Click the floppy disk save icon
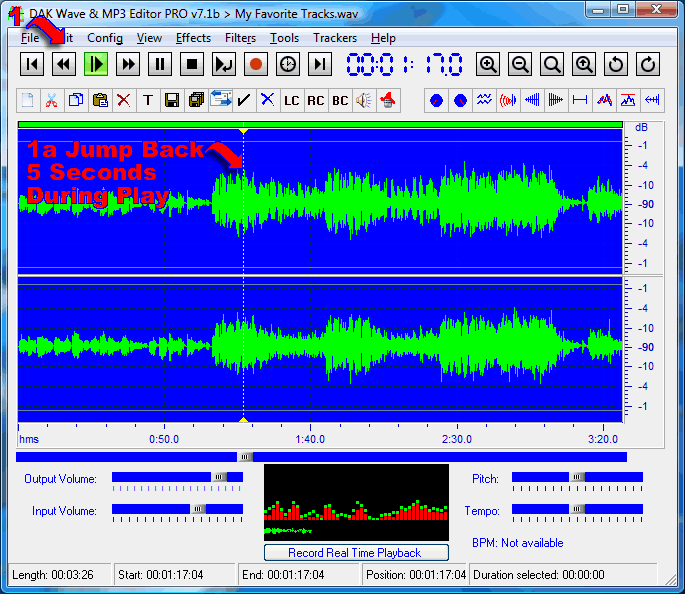This screenshot has height=594, width=685. pos(172,100)
